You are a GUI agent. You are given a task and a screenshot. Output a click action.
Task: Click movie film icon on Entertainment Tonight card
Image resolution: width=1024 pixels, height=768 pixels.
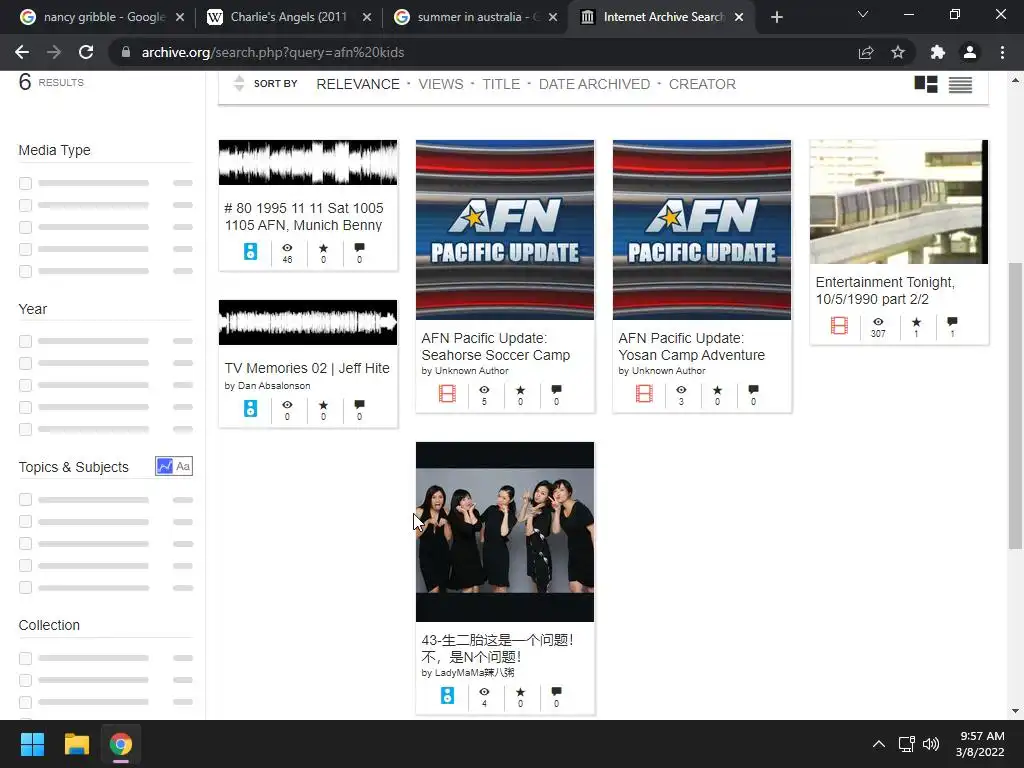(839, 325)
